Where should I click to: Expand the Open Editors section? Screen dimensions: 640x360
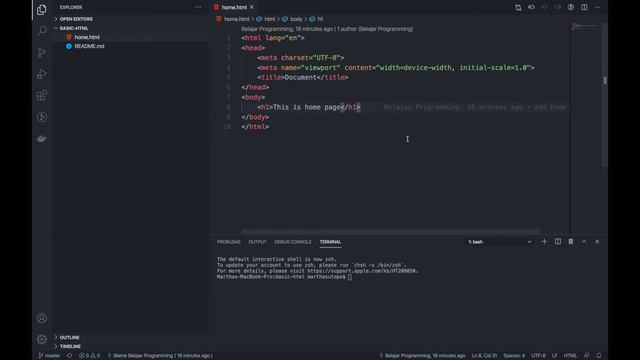[x=76, y=19]
